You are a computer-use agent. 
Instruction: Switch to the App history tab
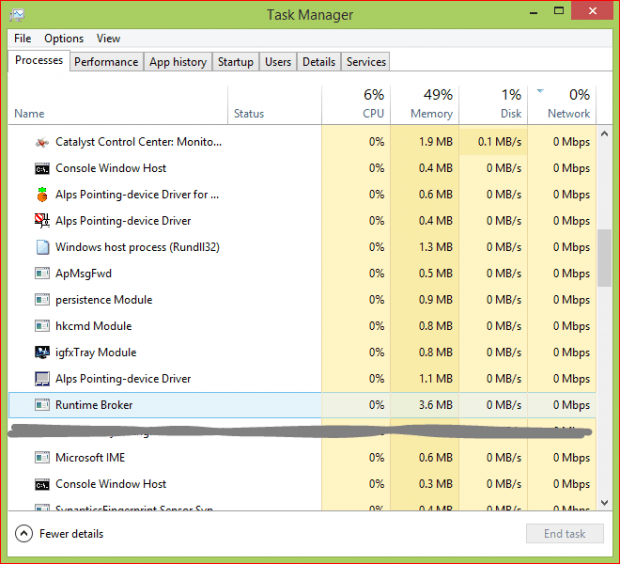click(178, 62)
